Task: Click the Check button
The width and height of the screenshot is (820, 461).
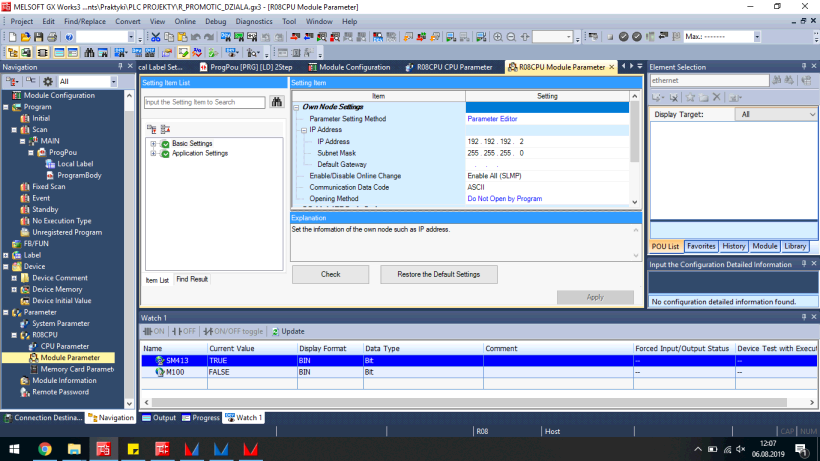Action: tap(330, 274)
